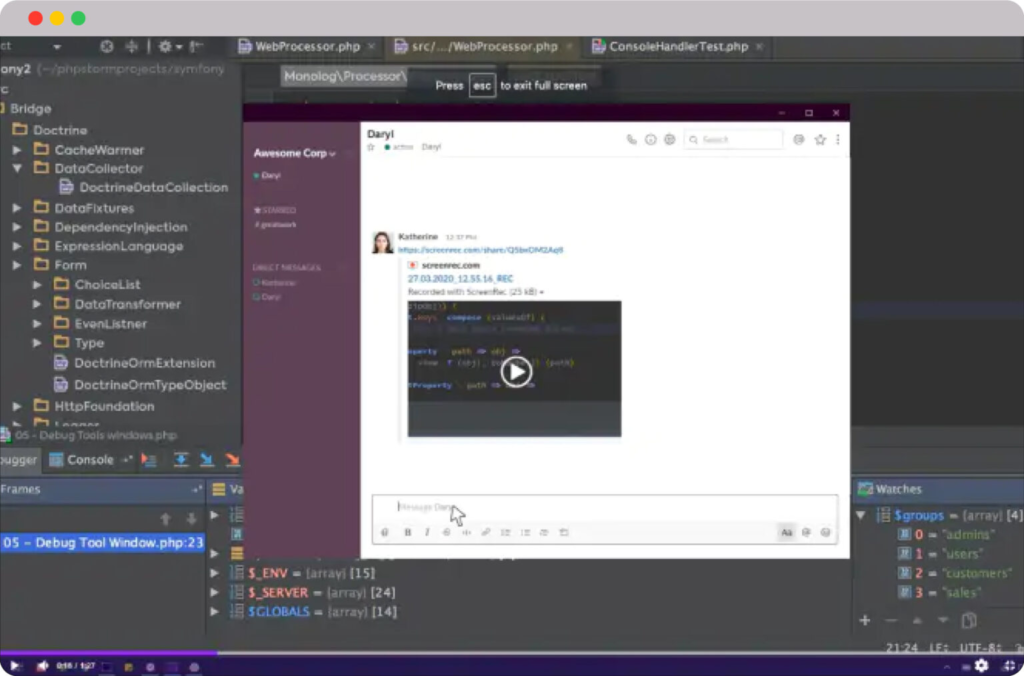Toggle the Aa formatting toolbar button
This screenshot has width=1024, height=676.
(x=786, y=533)
